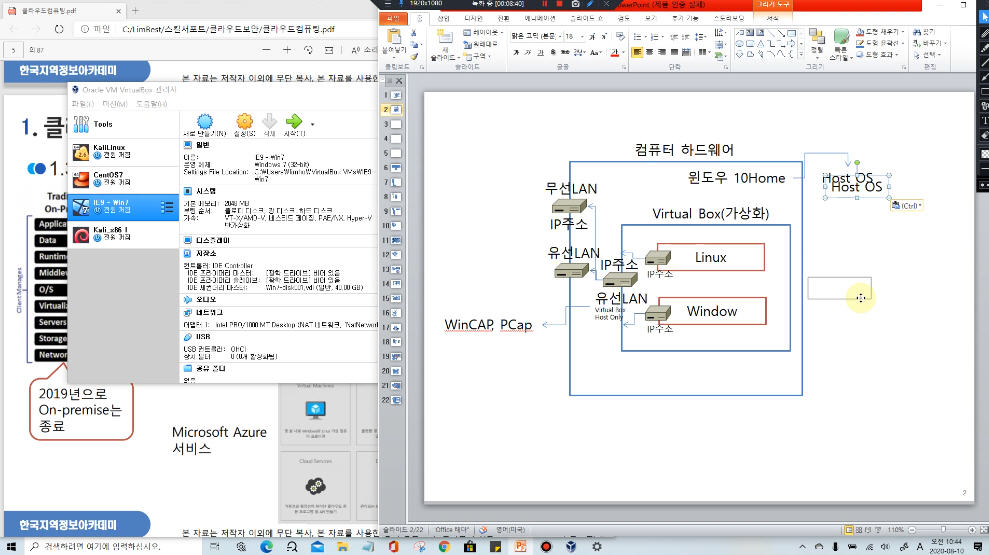Open Chrome from the taskbar
Image resolution: width=989 pixels, height=555 pixels.
coord(444,546)
